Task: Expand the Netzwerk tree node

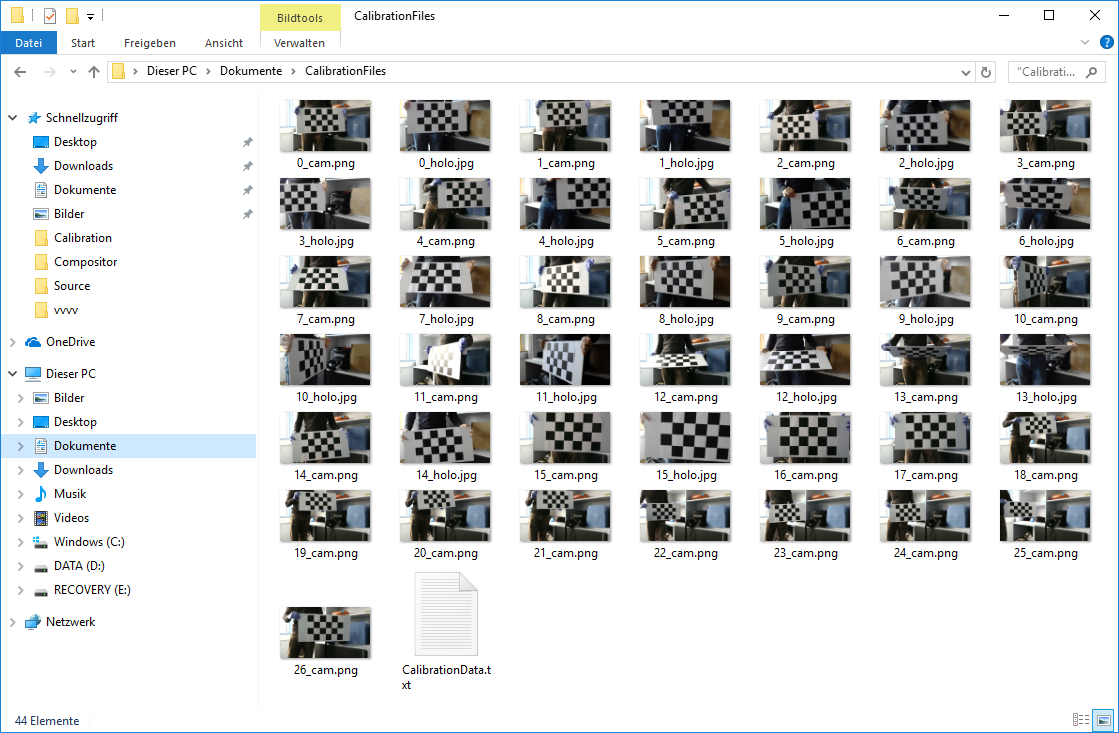Action: [x=12, y=622]
